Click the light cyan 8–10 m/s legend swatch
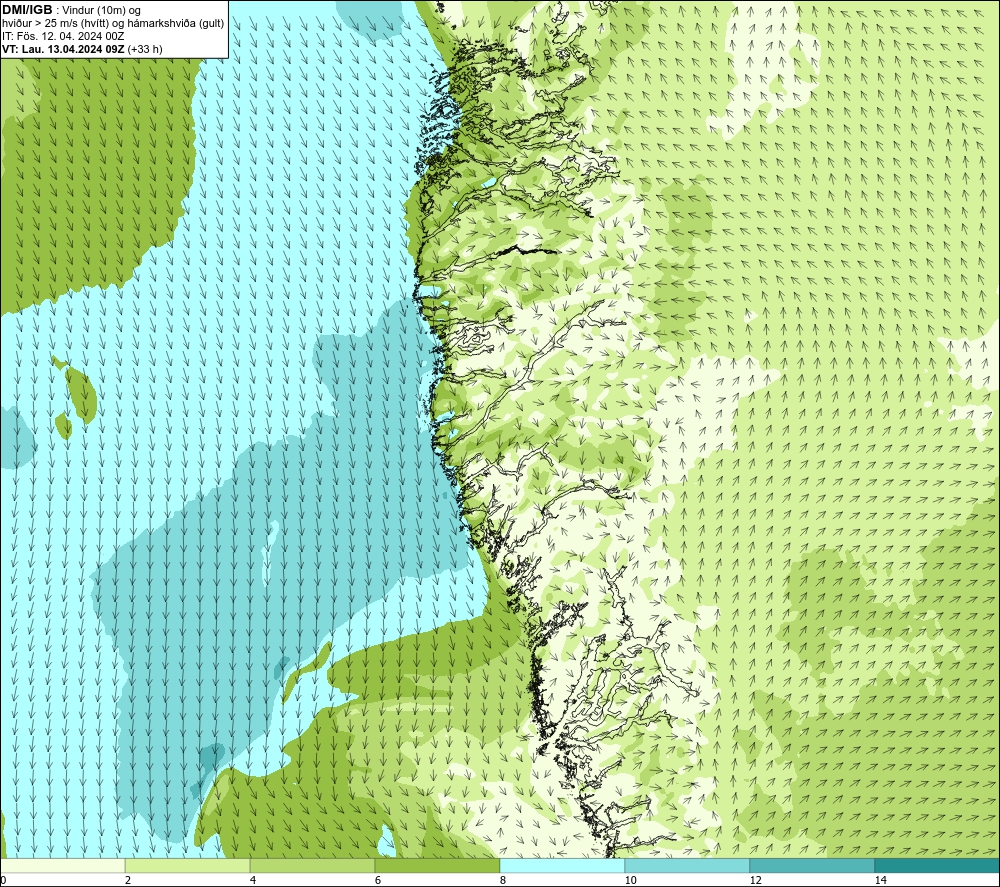The image size is (1000, 887). tap(562, 866)
